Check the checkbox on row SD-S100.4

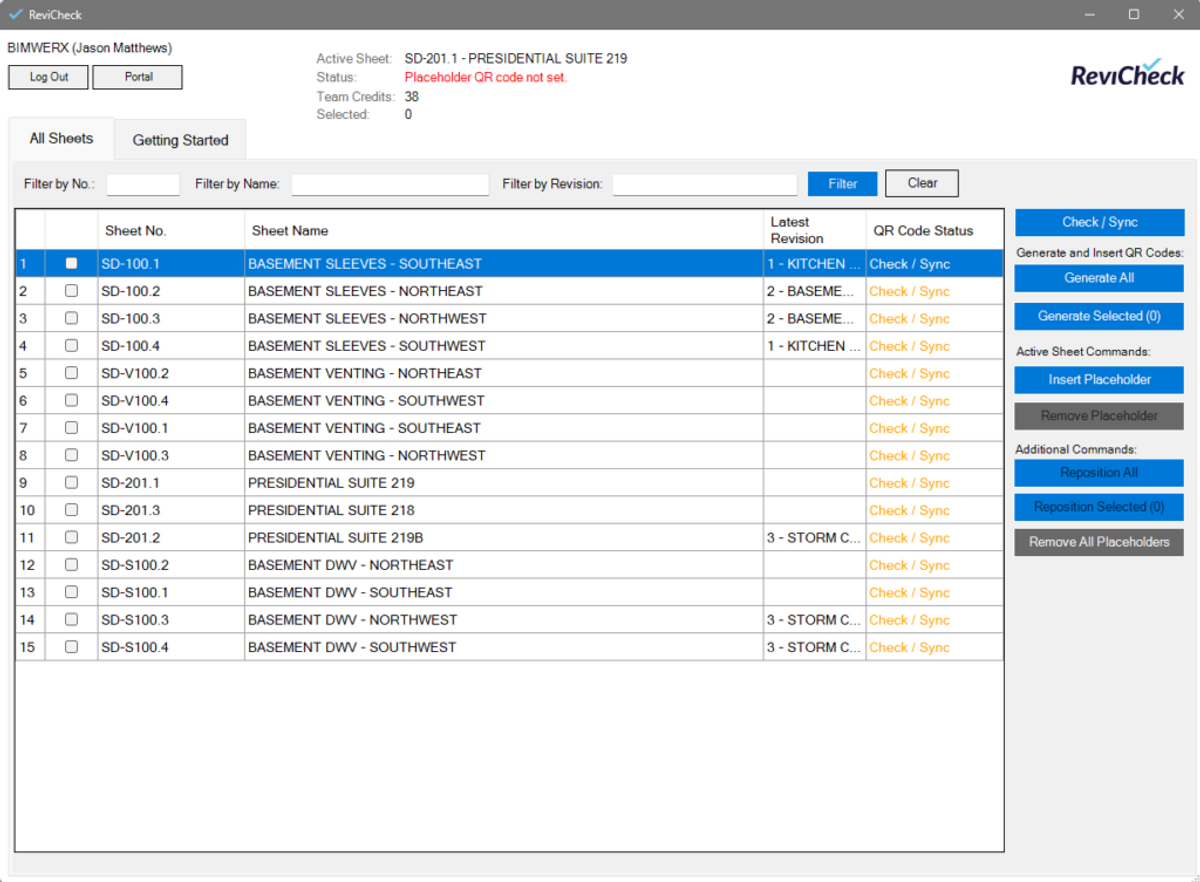tap(70, 646)
